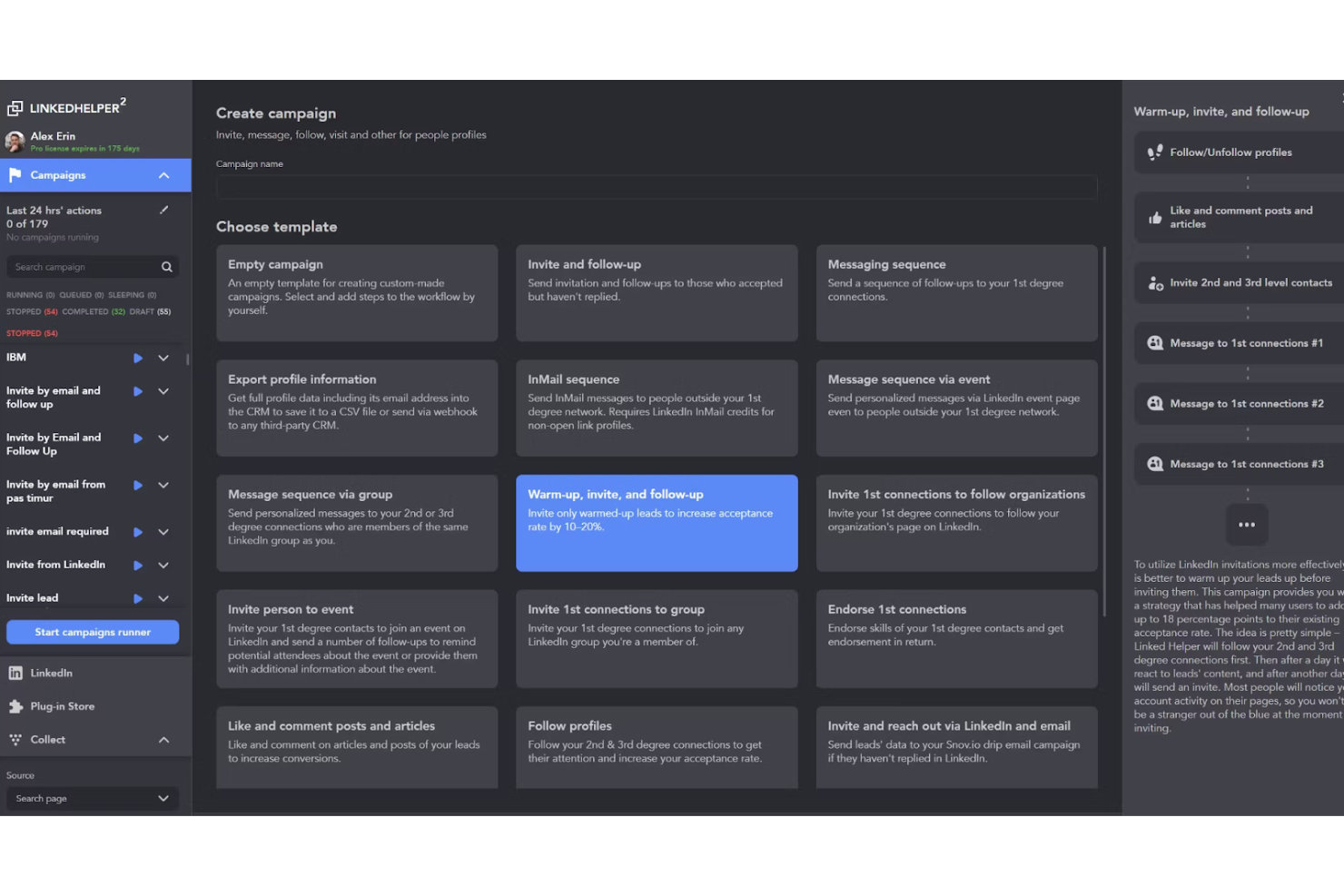The width and height of the screenshot is (1344, 896).
Task: Collapse the Collect section chevron
Action: (163, 740)
